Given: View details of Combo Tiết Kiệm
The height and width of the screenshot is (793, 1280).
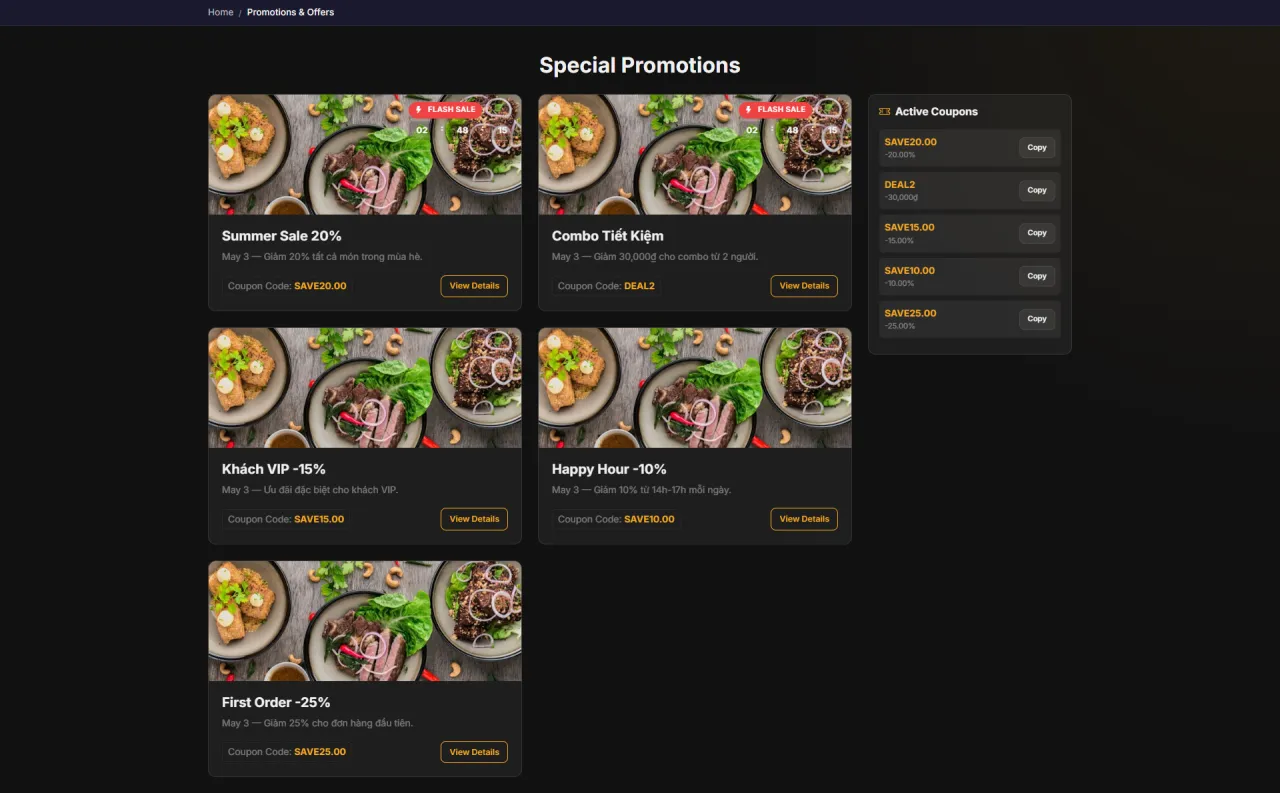Looking at the screenshot, I should [804, 286].
